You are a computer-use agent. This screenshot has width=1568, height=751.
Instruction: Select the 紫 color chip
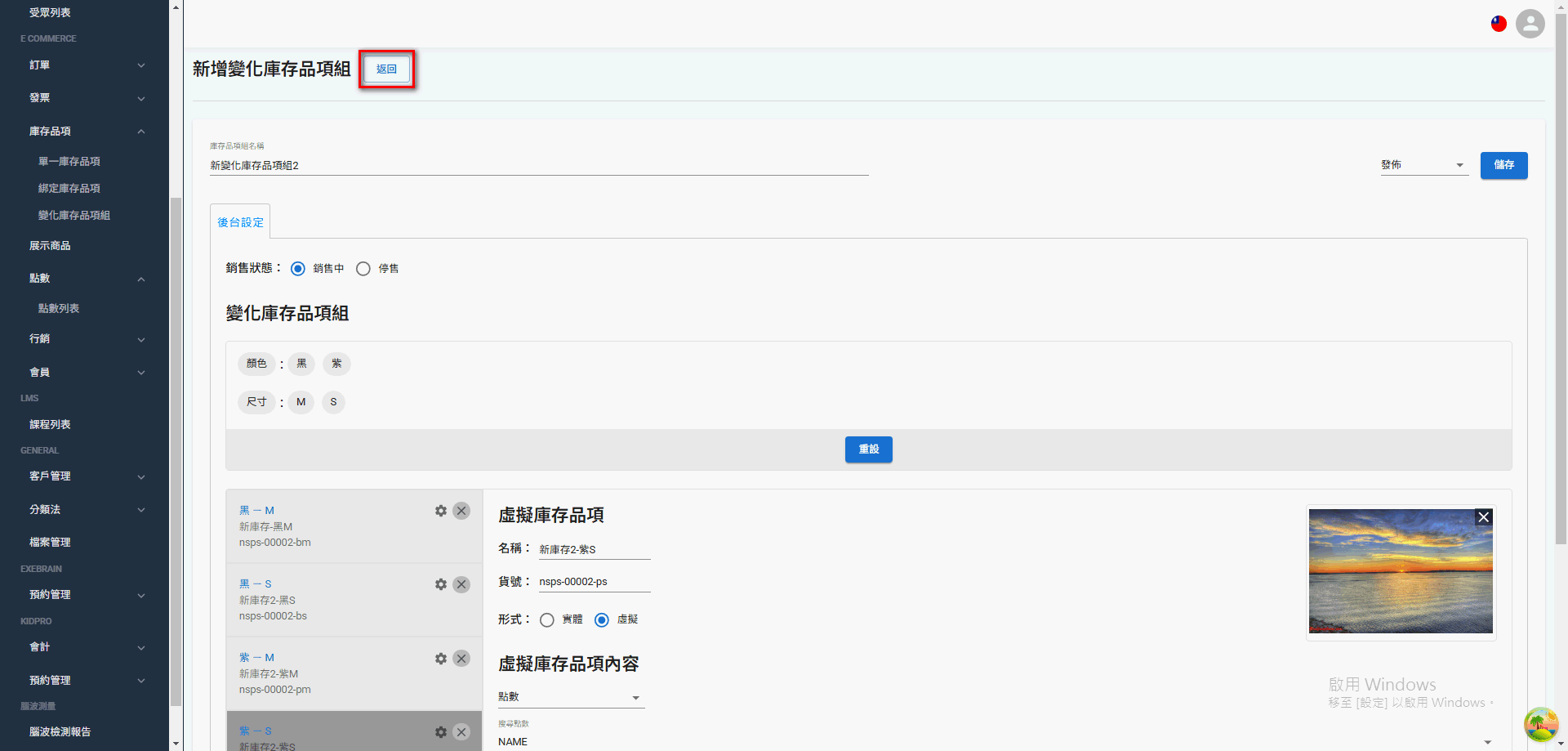[x=336, y=364]
